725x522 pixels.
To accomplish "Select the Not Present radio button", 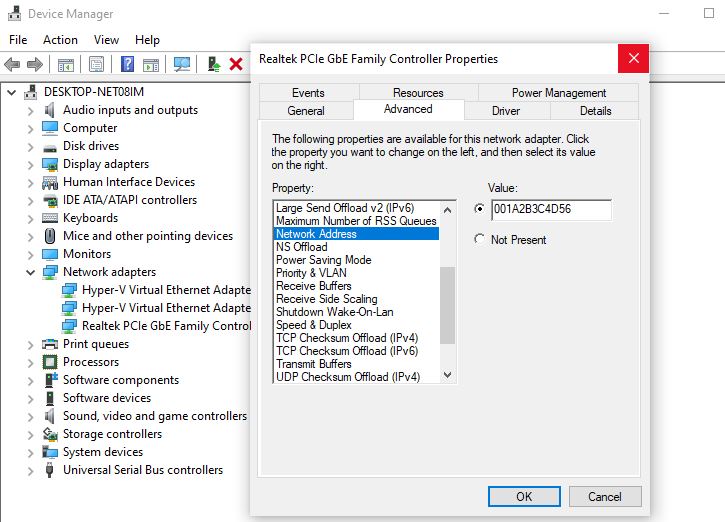I will [479, 239].
